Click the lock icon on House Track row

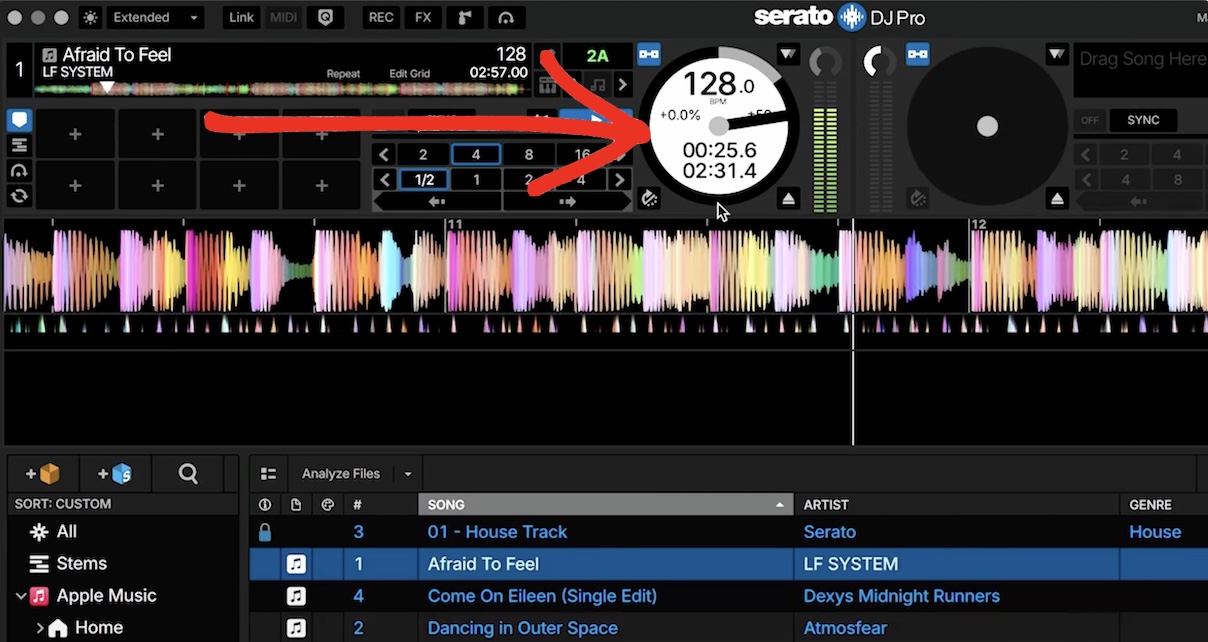(265, 532)
